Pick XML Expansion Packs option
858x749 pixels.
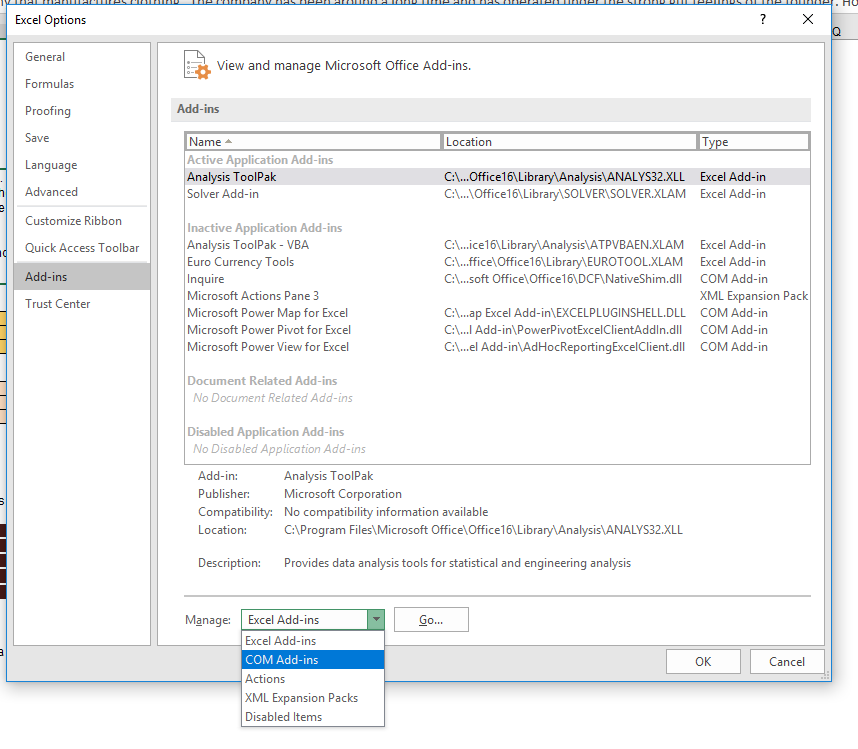point(301,698)
